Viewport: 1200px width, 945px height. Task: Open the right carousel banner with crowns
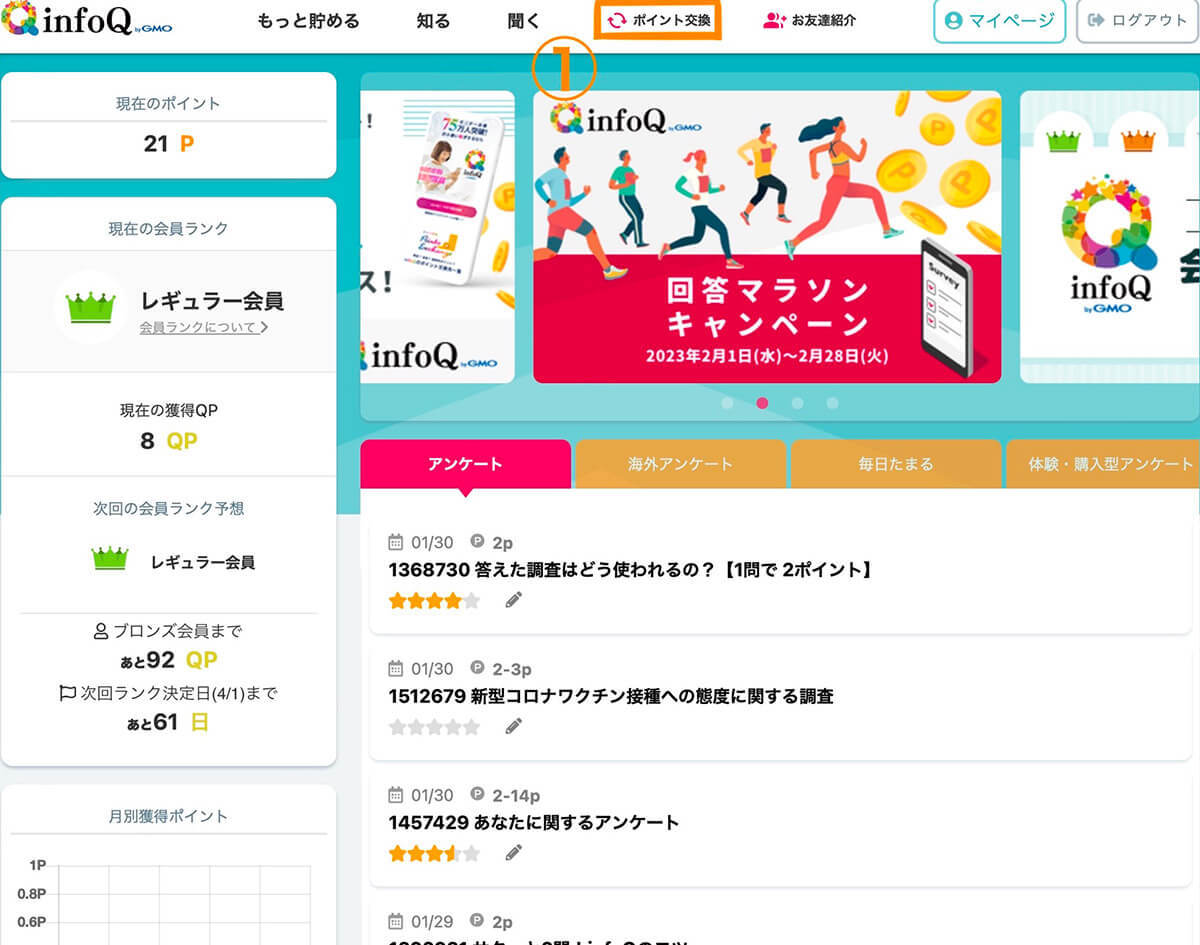click(x=1110, y=237)
